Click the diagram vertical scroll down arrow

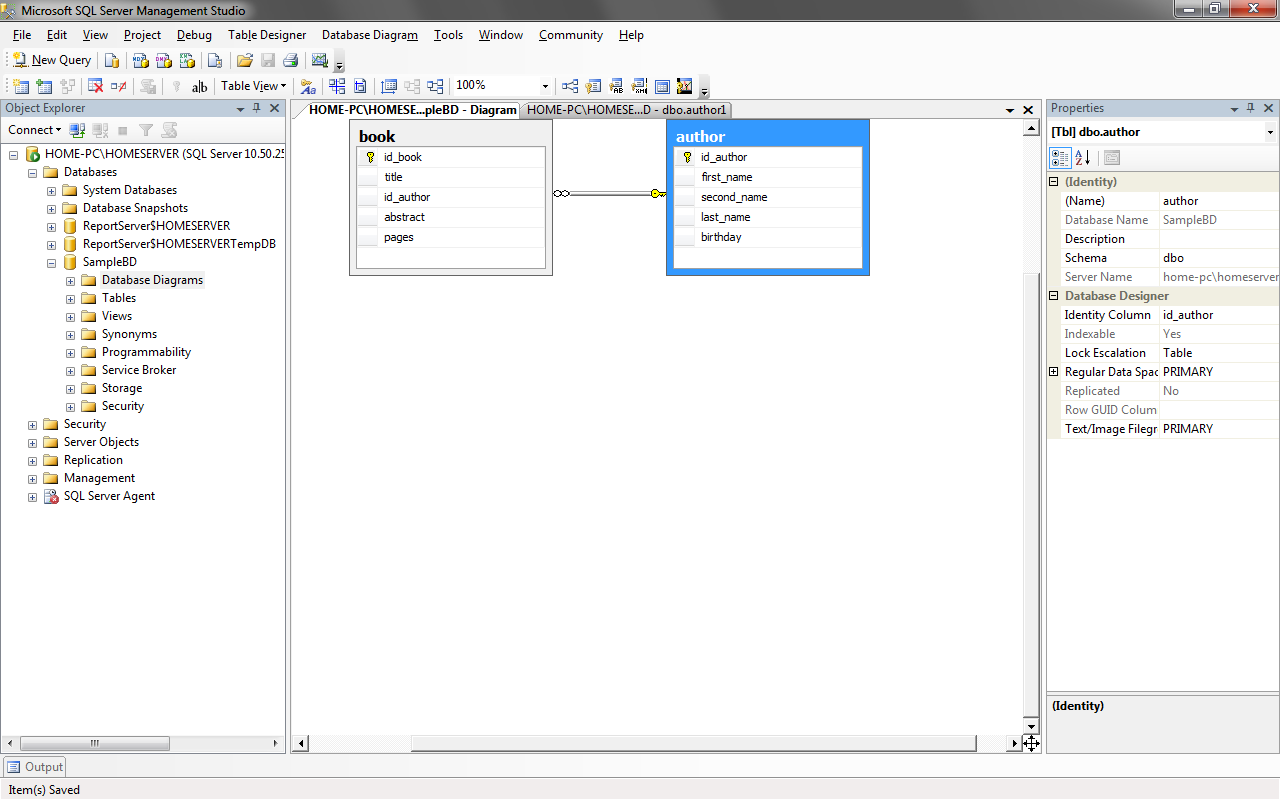[x=1031, y=725]
